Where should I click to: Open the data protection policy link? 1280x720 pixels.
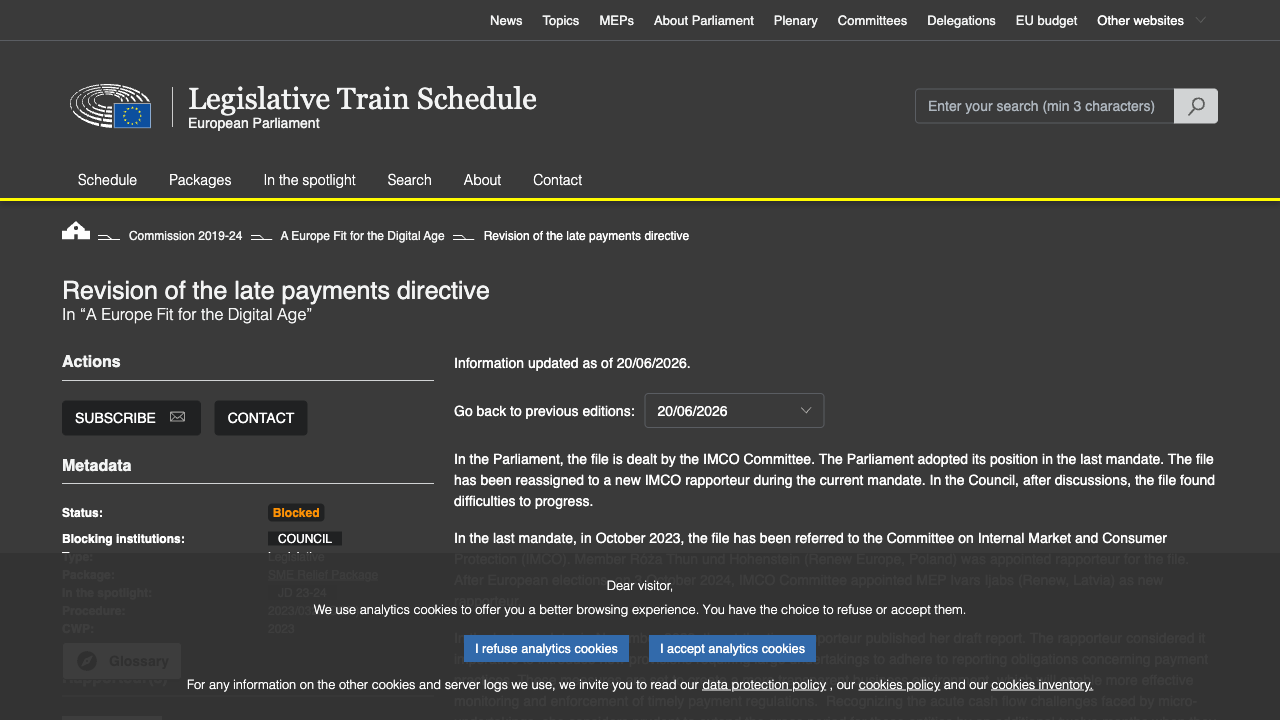click(764, 685)
